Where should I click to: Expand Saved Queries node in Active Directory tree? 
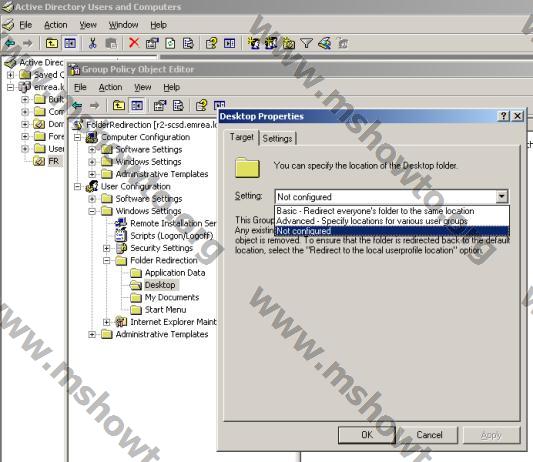pyautogui.click(x=10, y=74)
